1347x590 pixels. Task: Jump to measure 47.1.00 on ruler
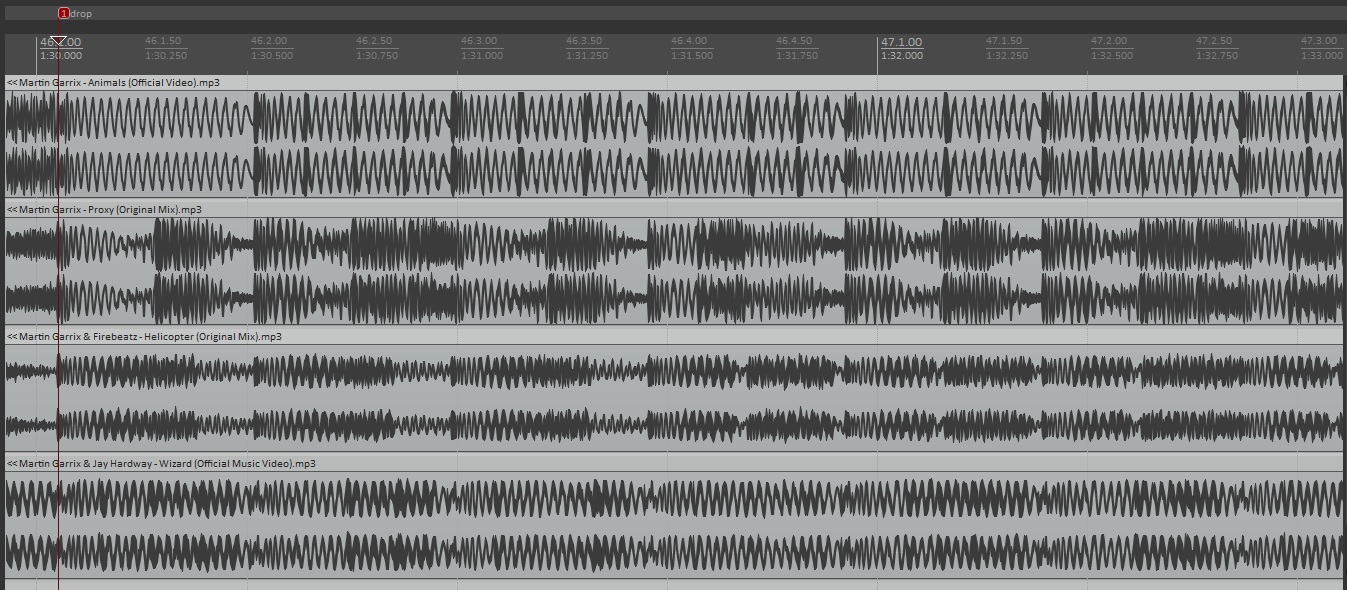(x=901, y=43)
